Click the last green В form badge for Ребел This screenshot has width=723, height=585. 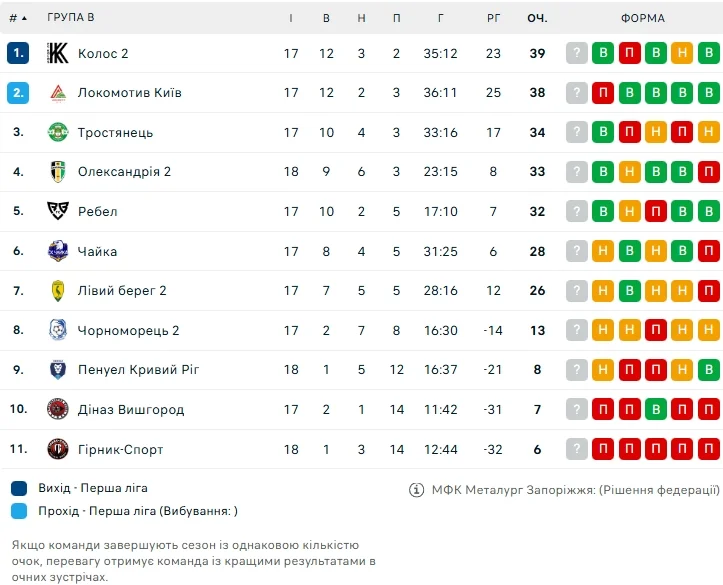click(x=708, y=211)
